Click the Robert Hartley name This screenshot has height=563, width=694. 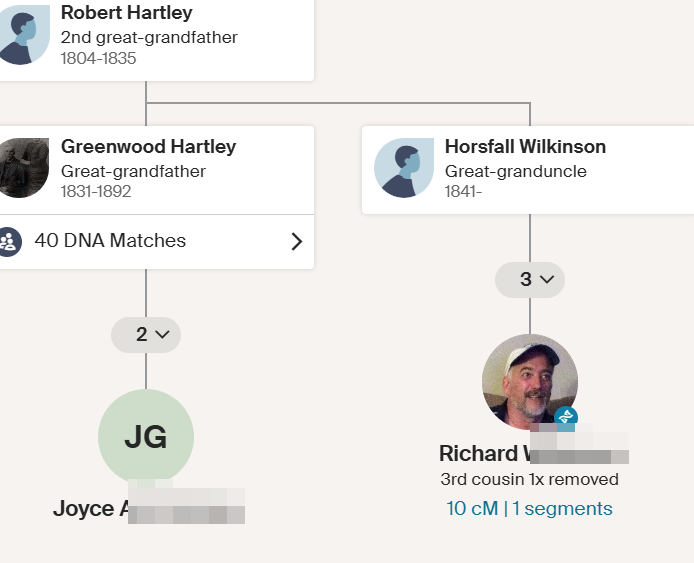tap(127, 13)
